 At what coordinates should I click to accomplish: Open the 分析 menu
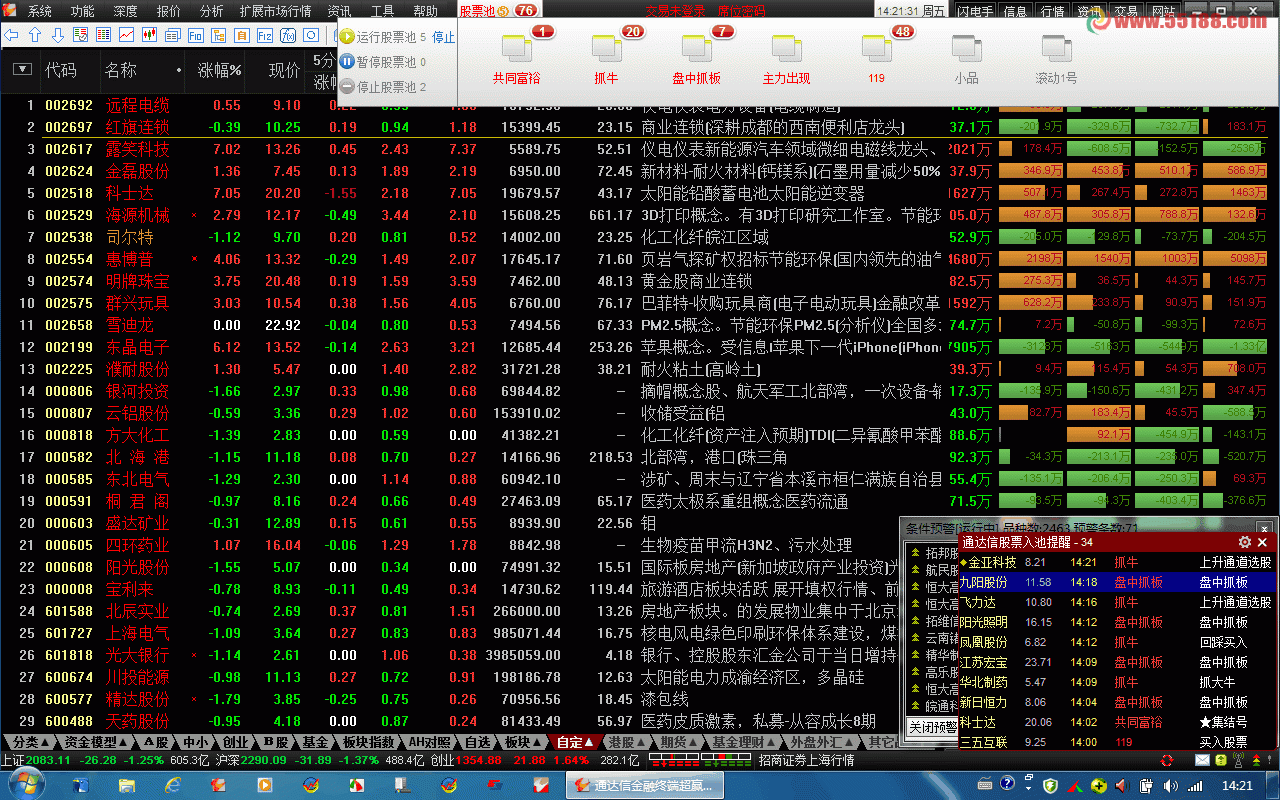click(x=212, y=11)
